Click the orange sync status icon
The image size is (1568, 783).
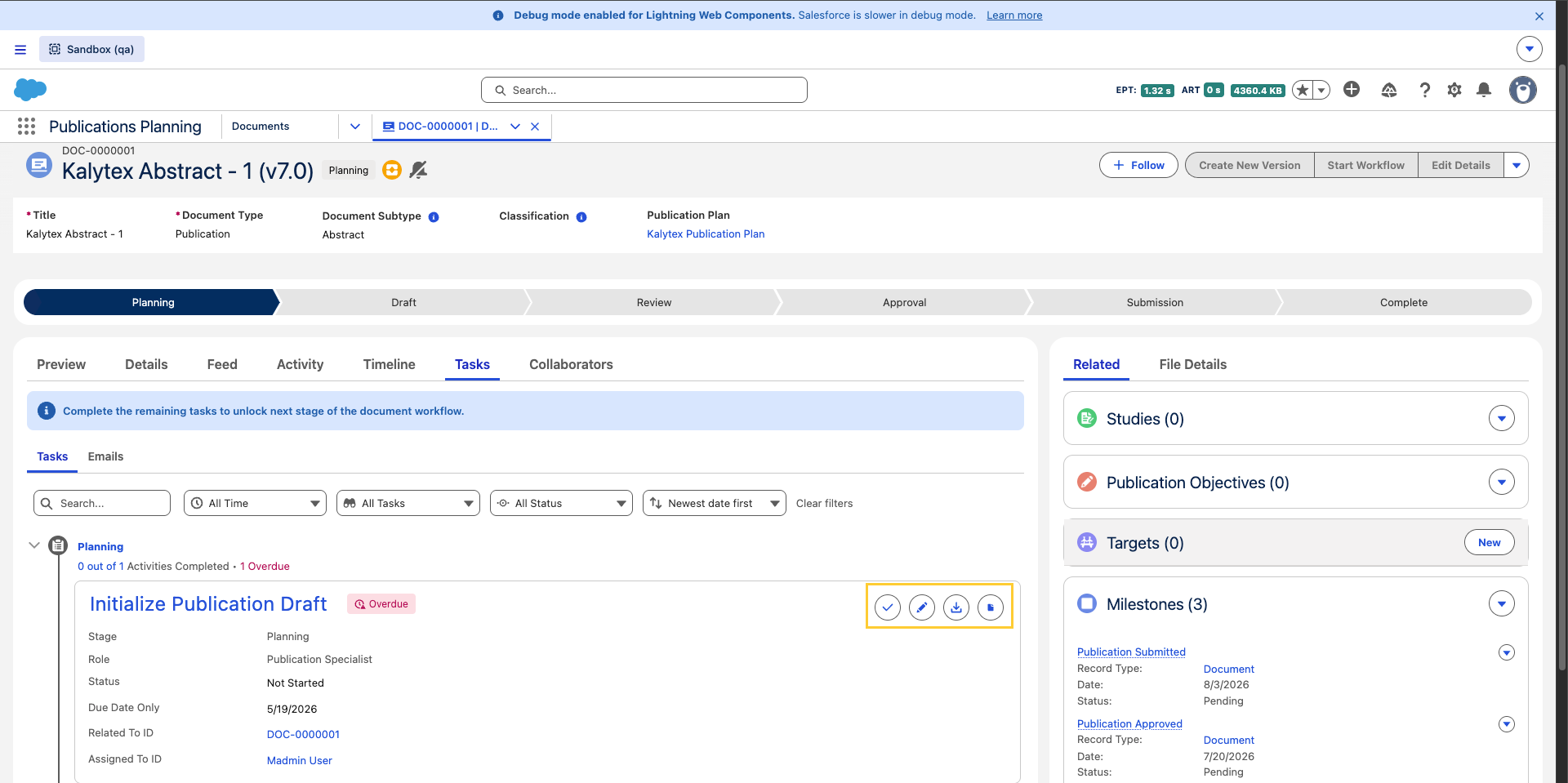392,170
